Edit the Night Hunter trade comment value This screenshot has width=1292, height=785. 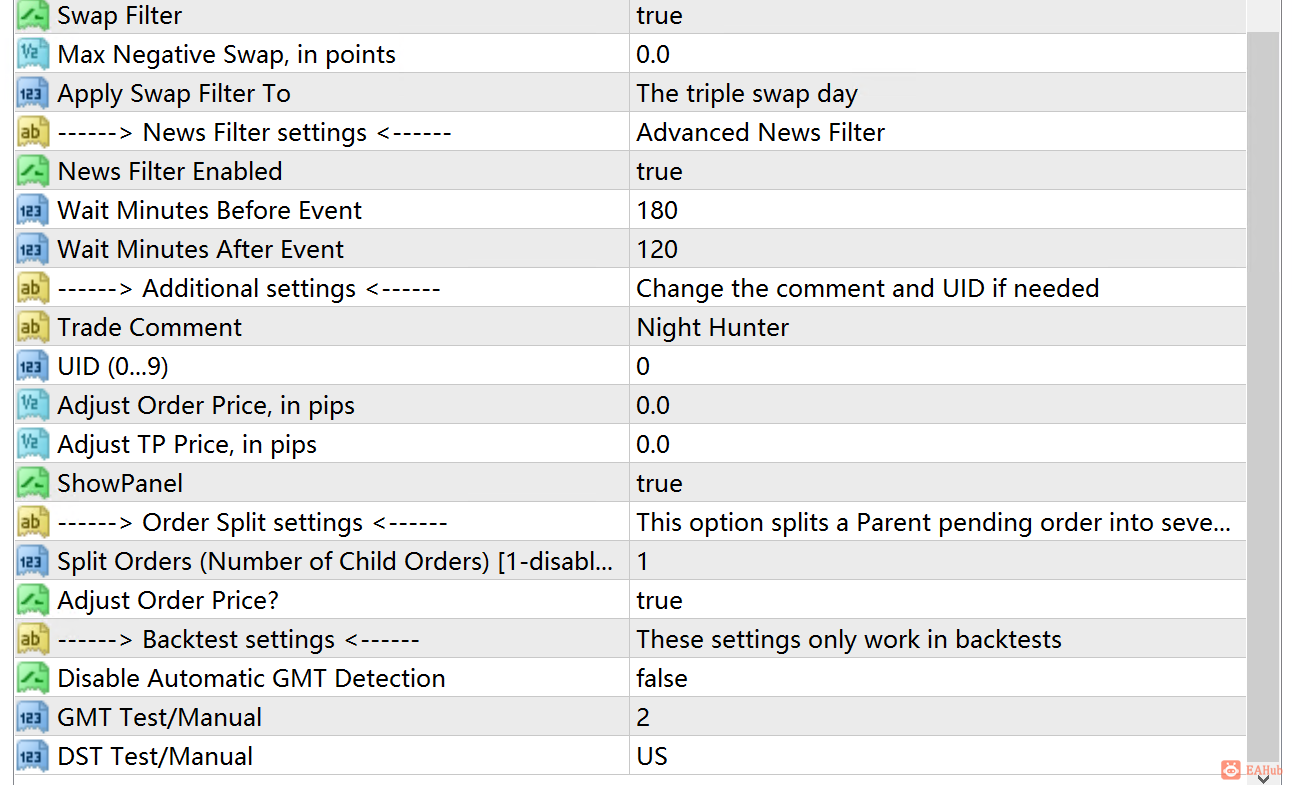[938, 327]
